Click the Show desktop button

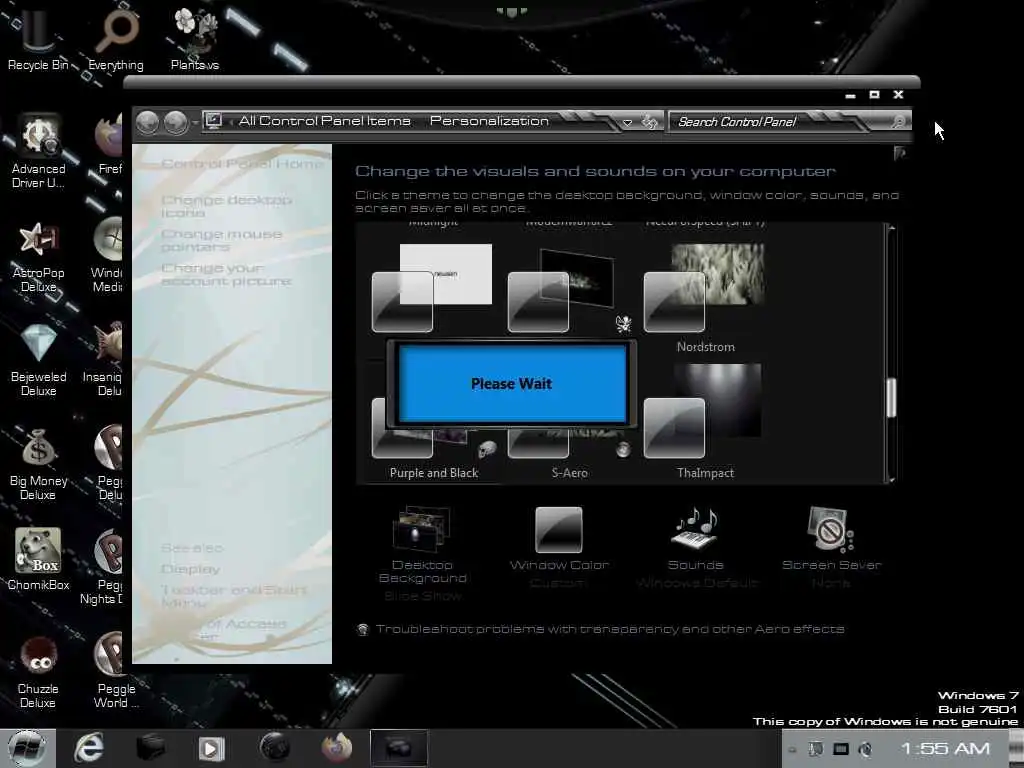1017,748
